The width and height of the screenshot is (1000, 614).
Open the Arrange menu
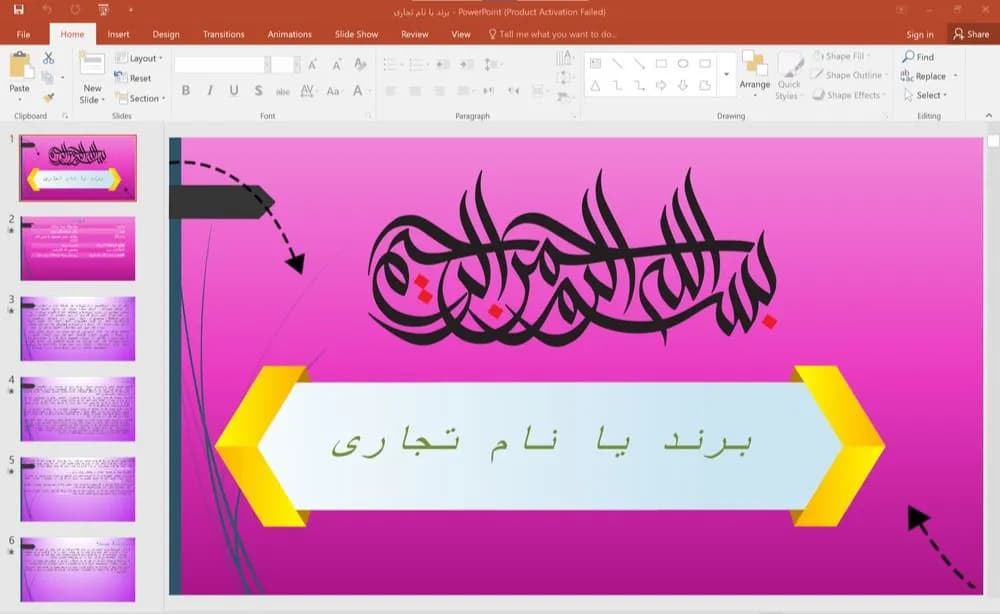click(754, 74)
